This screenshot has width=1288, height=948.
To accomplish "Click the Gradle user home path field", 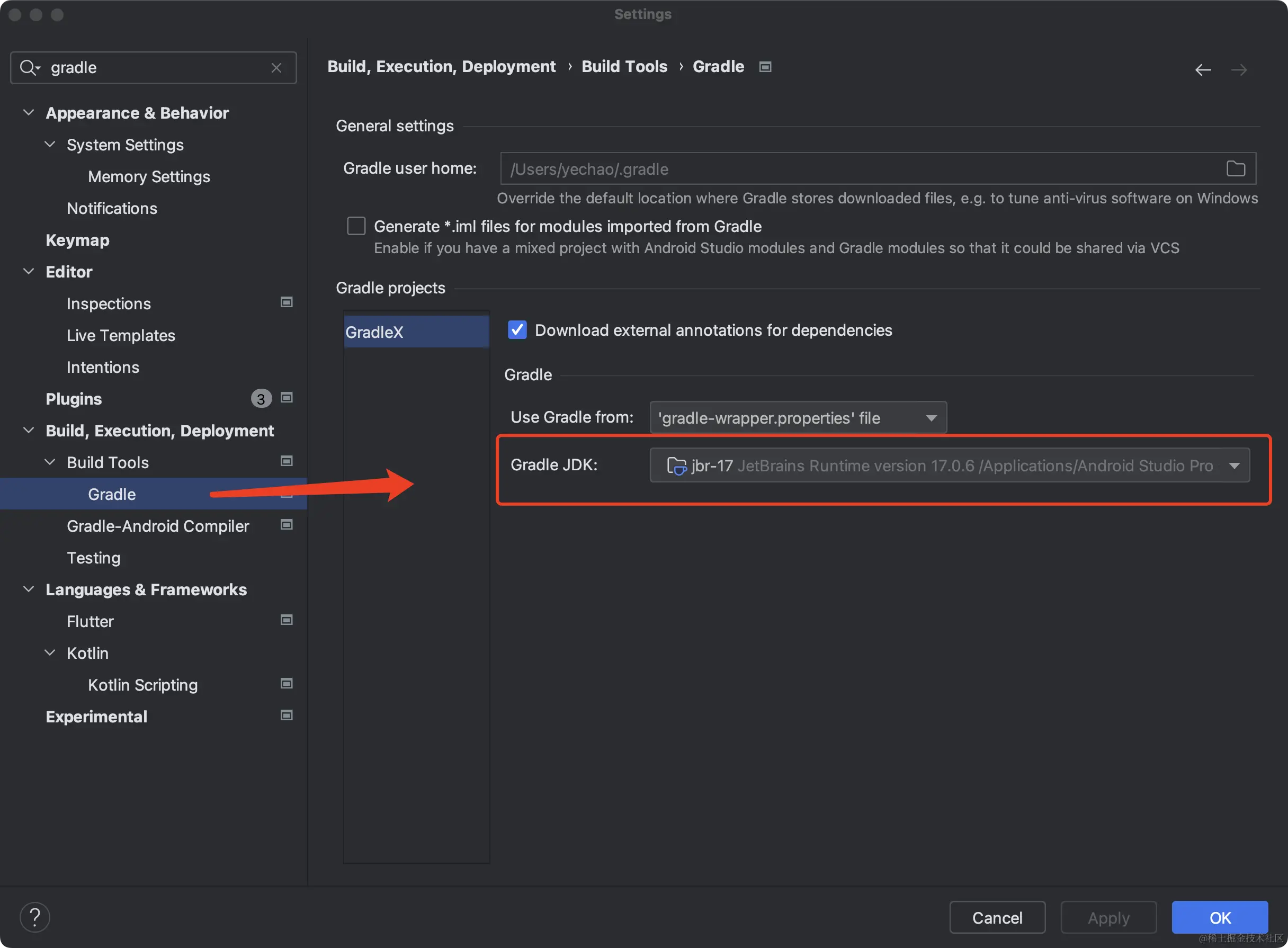I will point(861,169).
